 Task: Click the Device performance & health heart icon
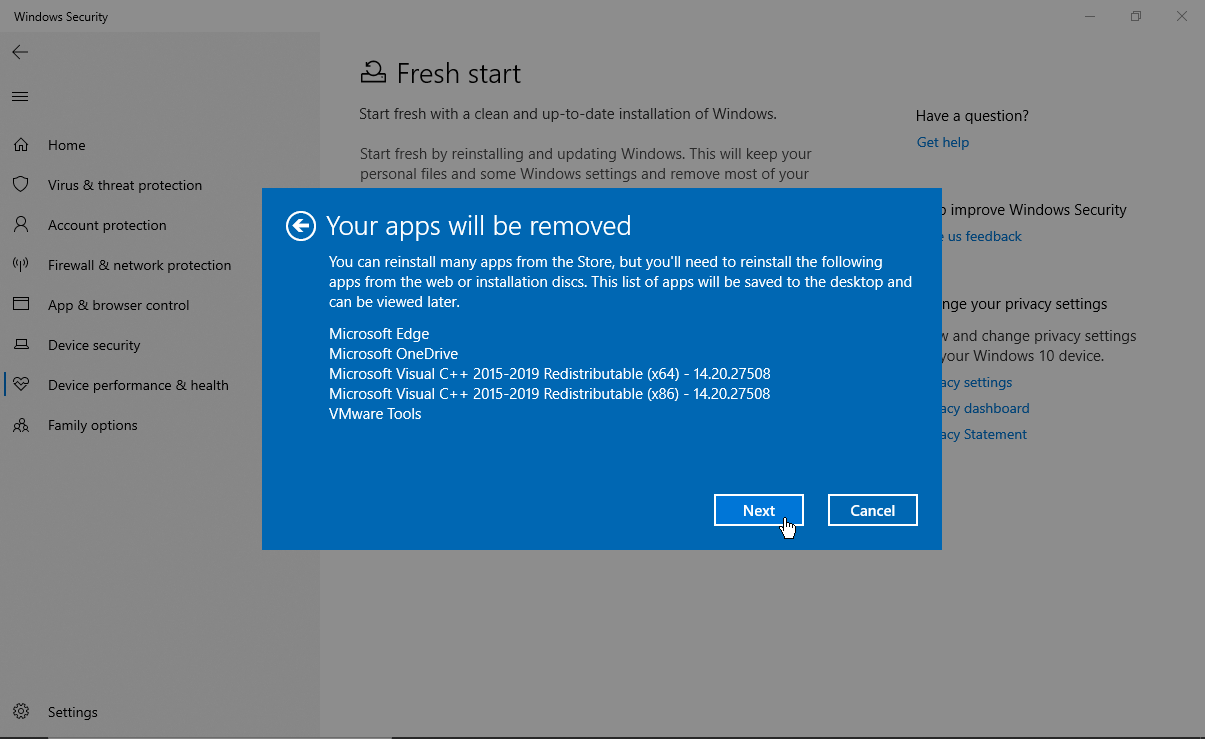(x=21, y=385)
